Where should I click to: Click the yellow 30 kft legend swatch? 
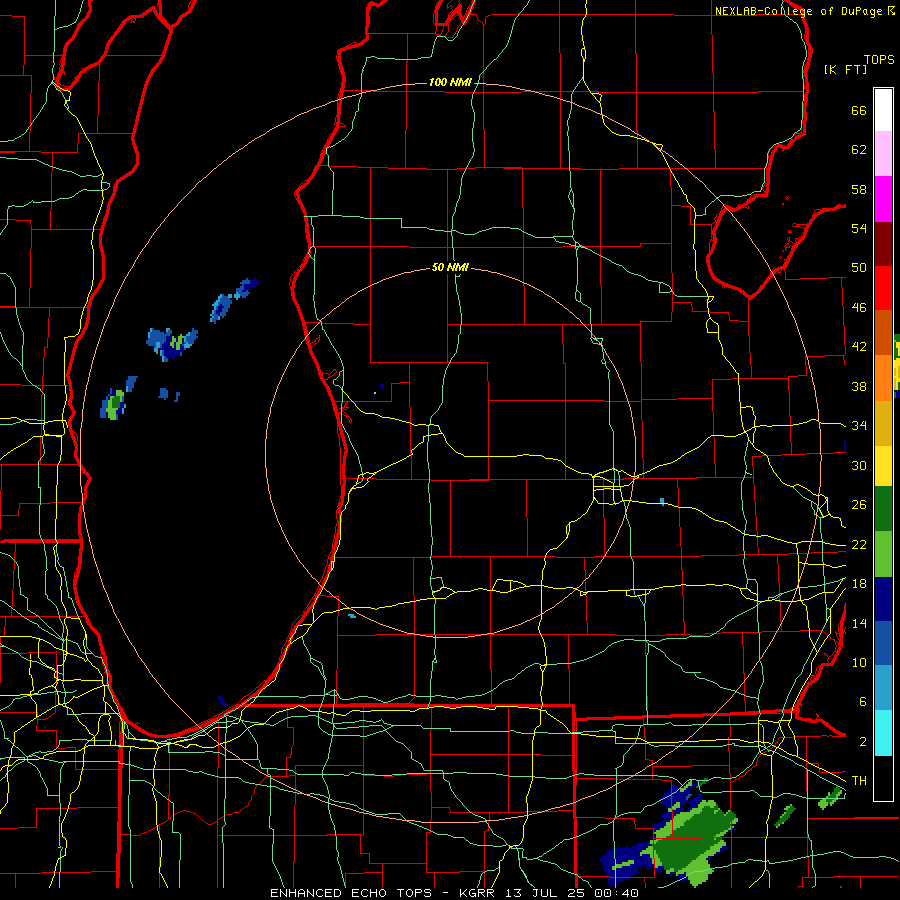click(x=883, y=465)
